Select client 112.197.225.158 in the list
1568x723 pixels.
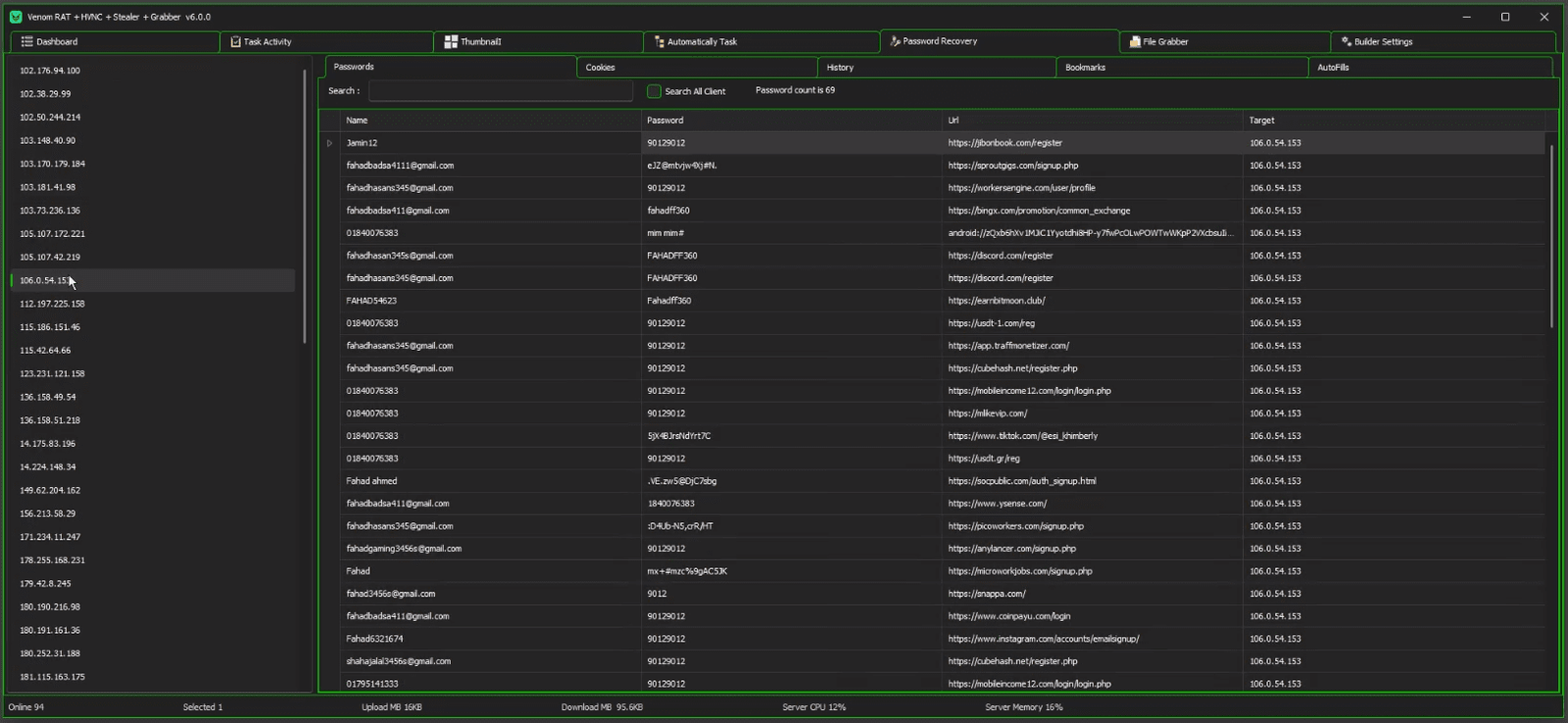coord(153,304)
